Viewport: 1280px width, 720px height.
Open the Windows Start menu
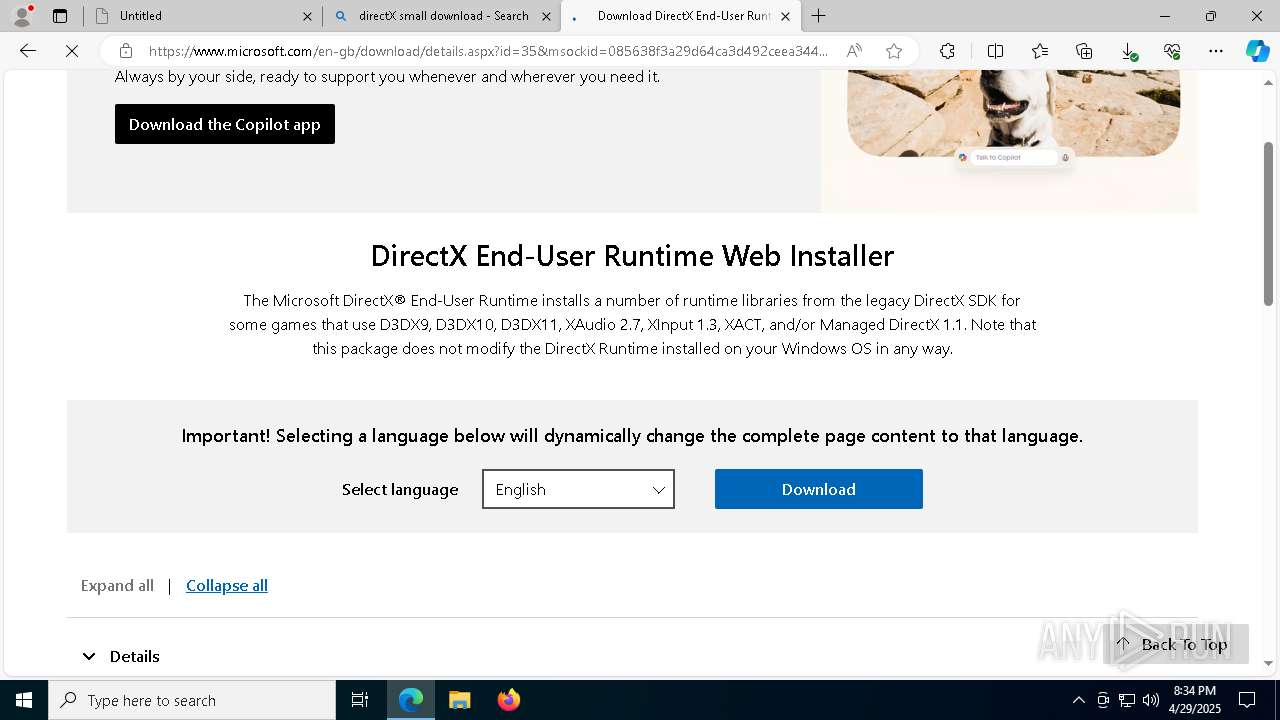pos(24,700)
